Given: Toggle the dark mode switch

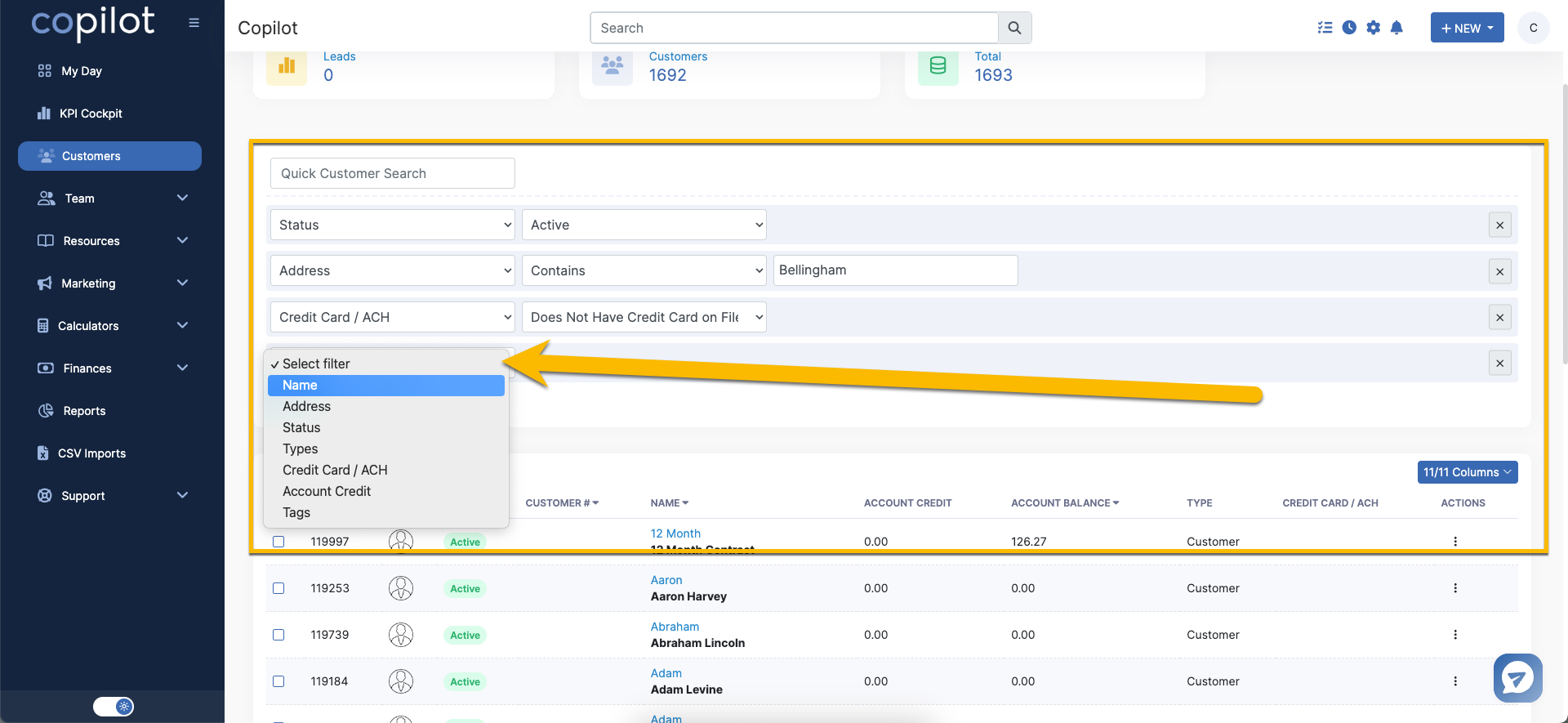Looking at the screenshot, I should tap(114, 707).
